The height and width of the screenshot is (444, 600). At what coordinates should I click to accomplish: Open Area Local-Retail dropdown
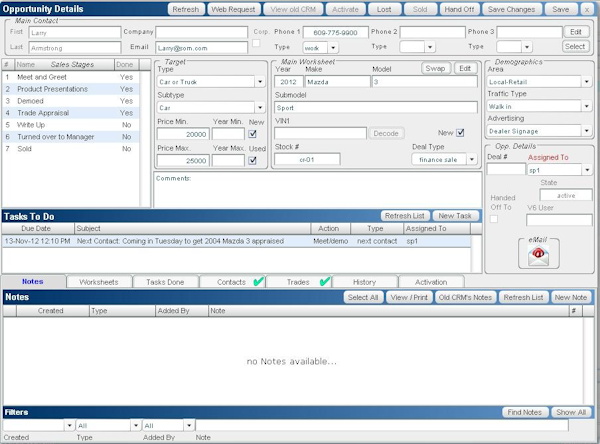[586, 82]
